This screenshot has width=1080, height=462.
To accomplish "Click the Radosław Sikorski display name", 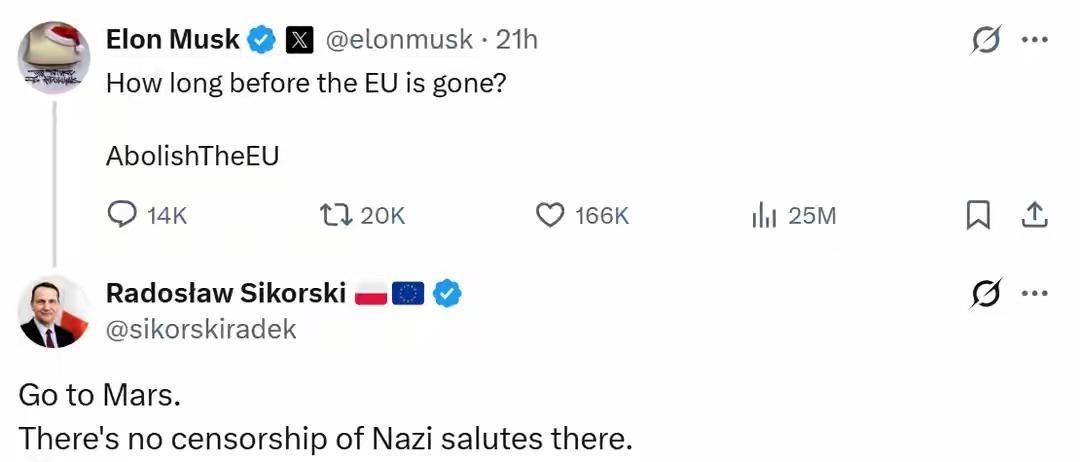I will click(x=226, y=294).
